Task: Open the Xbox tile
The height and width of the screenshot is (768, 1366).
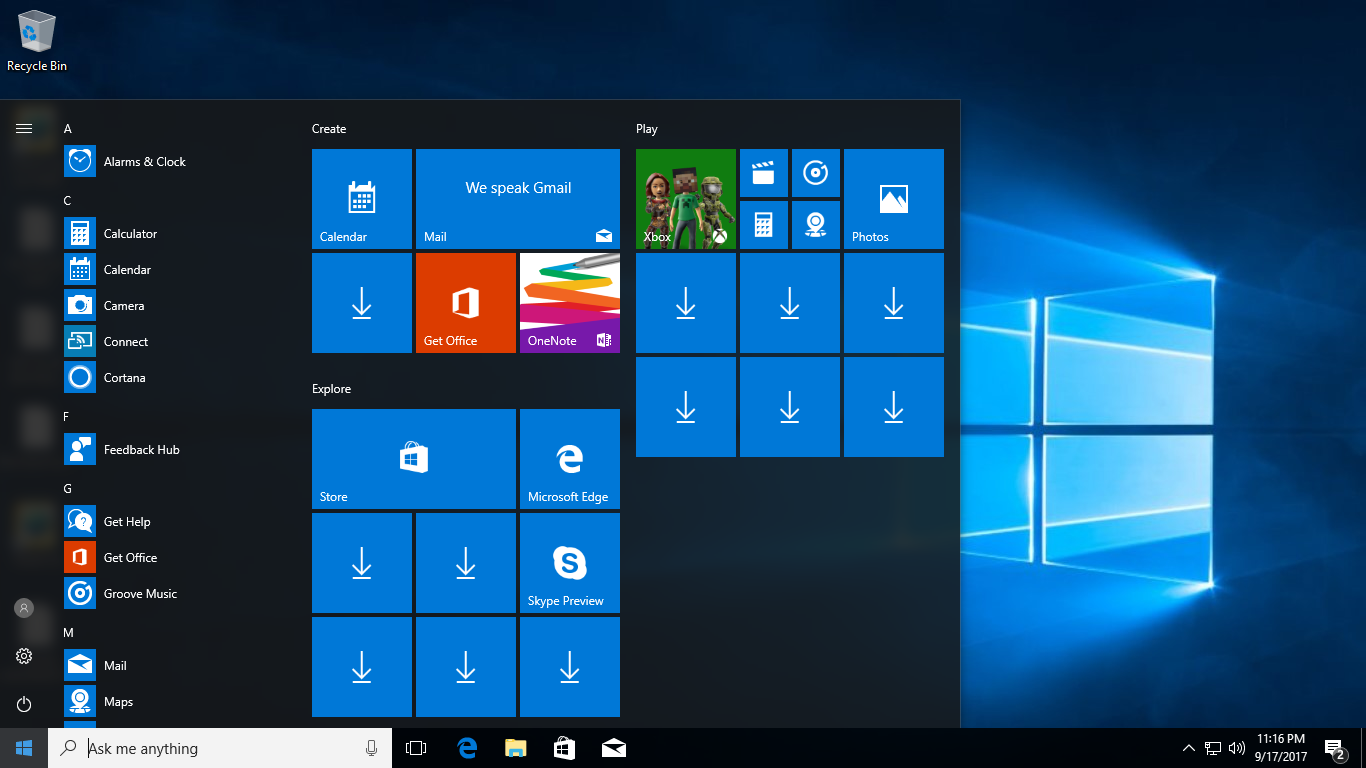Action: pyautogui.click(x=686, y=199)
